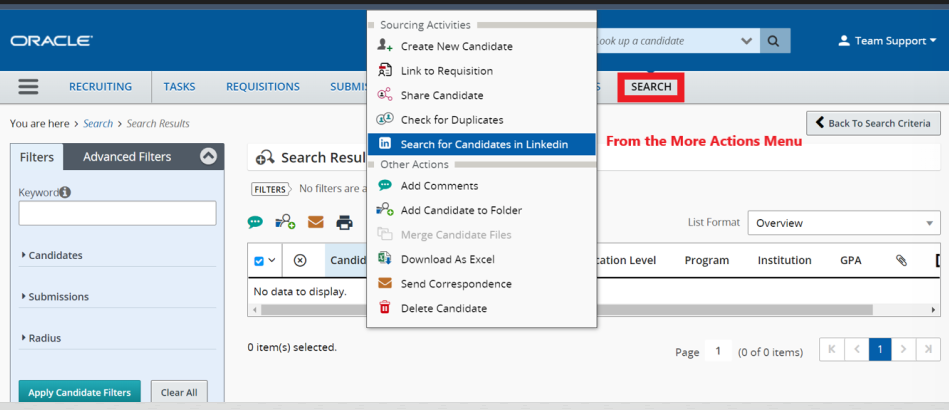Expand the Submissions filter section
The image size is (949, 410).
(x=54, y=297)
